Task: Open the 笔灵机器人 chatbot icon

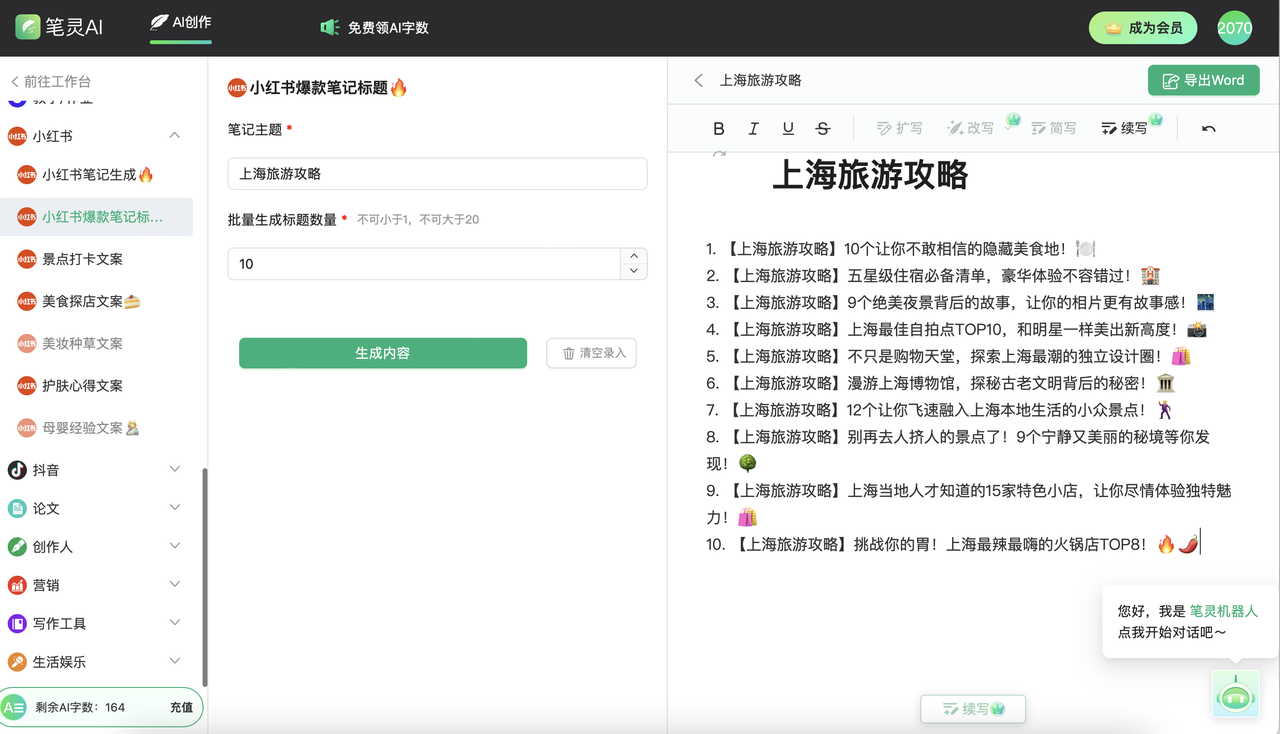Action: pos(1235,694)
